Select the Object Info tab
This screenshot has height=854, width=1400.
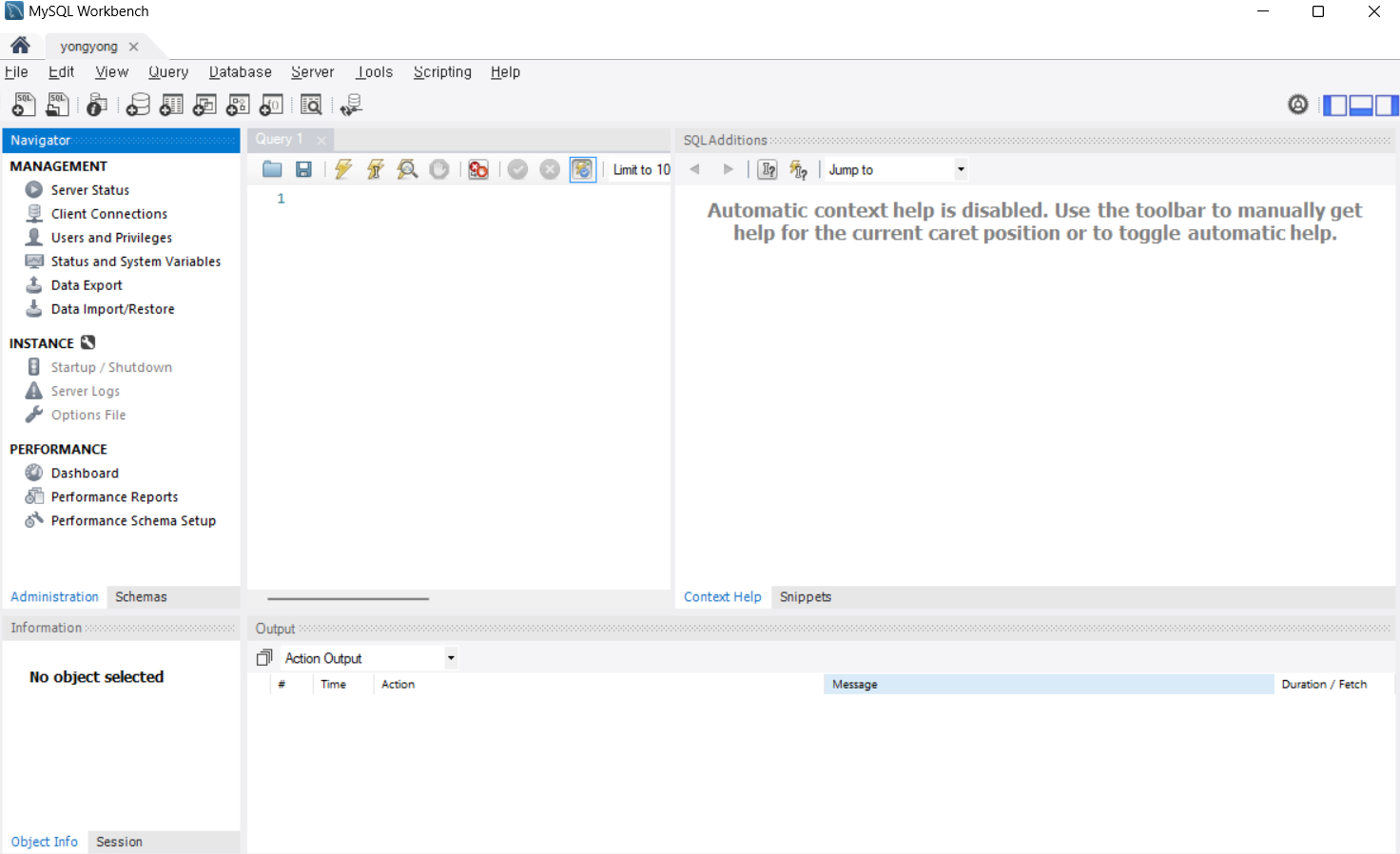44,842
